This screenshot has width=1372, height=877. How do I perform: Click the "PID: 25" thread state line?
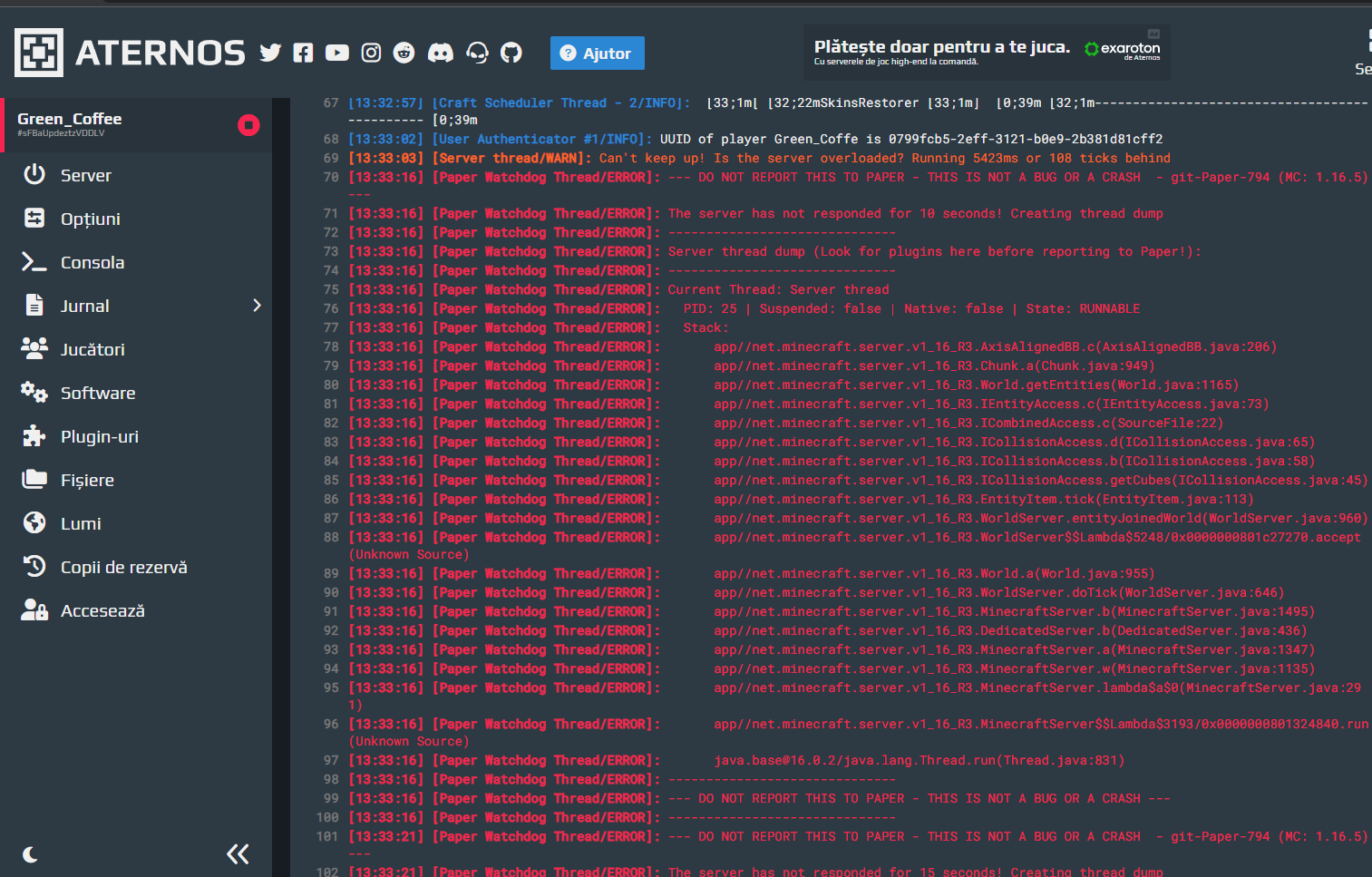point(911,308)
